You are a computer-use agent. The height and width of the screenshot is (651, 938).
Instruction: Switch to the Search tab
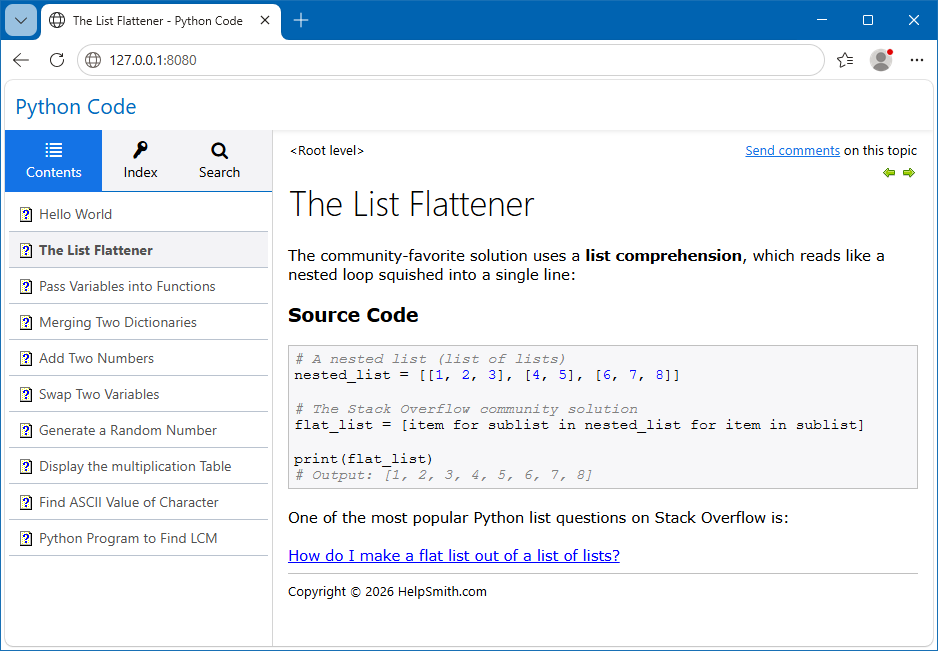click(220, 160)
